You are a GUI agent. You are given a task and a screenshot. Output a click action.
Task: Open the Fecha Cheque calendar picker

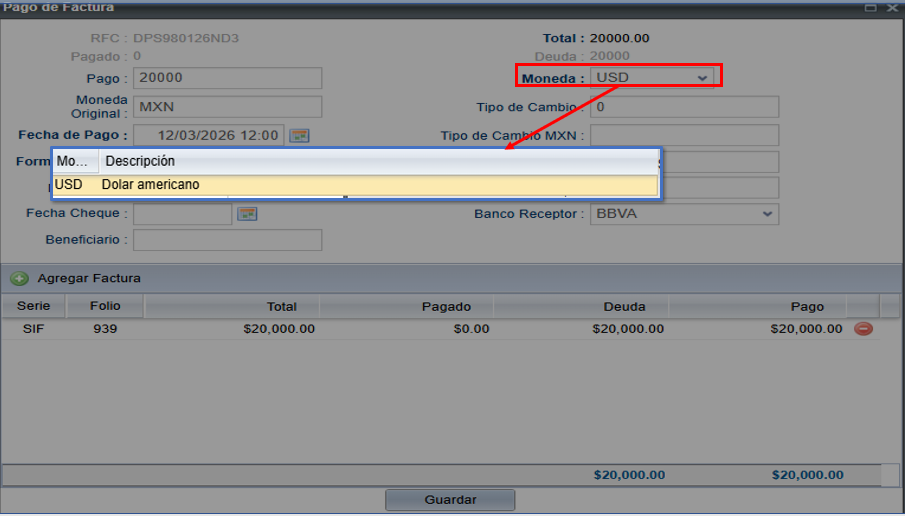point(247,213)
